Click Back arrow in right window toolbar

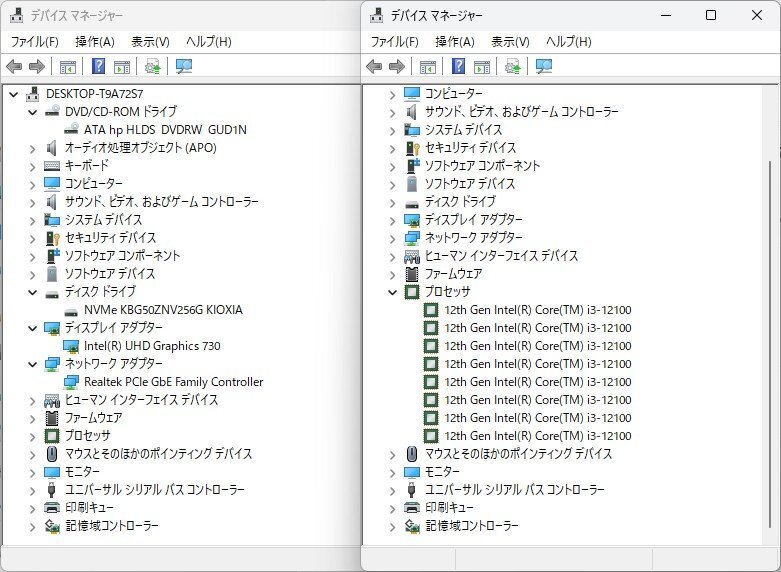pos(374,66)
